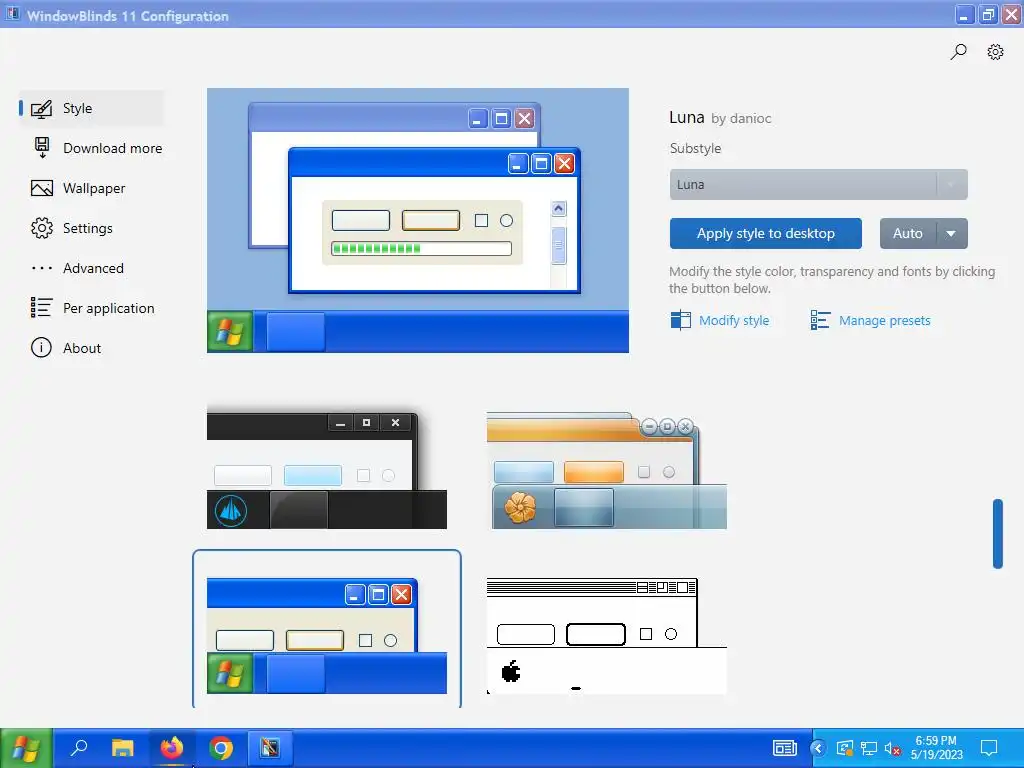
Task: Click the Advanced three-dots icon
Action: pyautogui.click(x=42, y=268)
